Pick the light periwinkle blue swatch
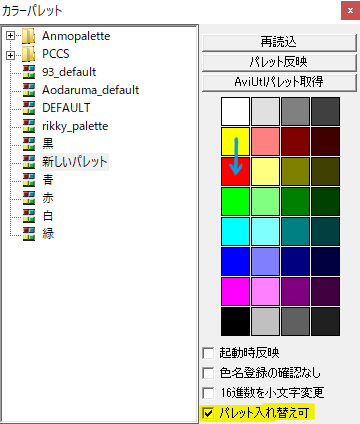 (x=265, y=261)
